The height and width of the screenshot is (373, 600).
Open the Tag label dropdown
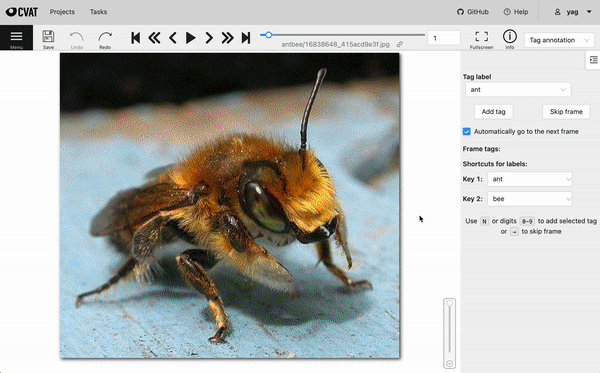pos(518,90)
